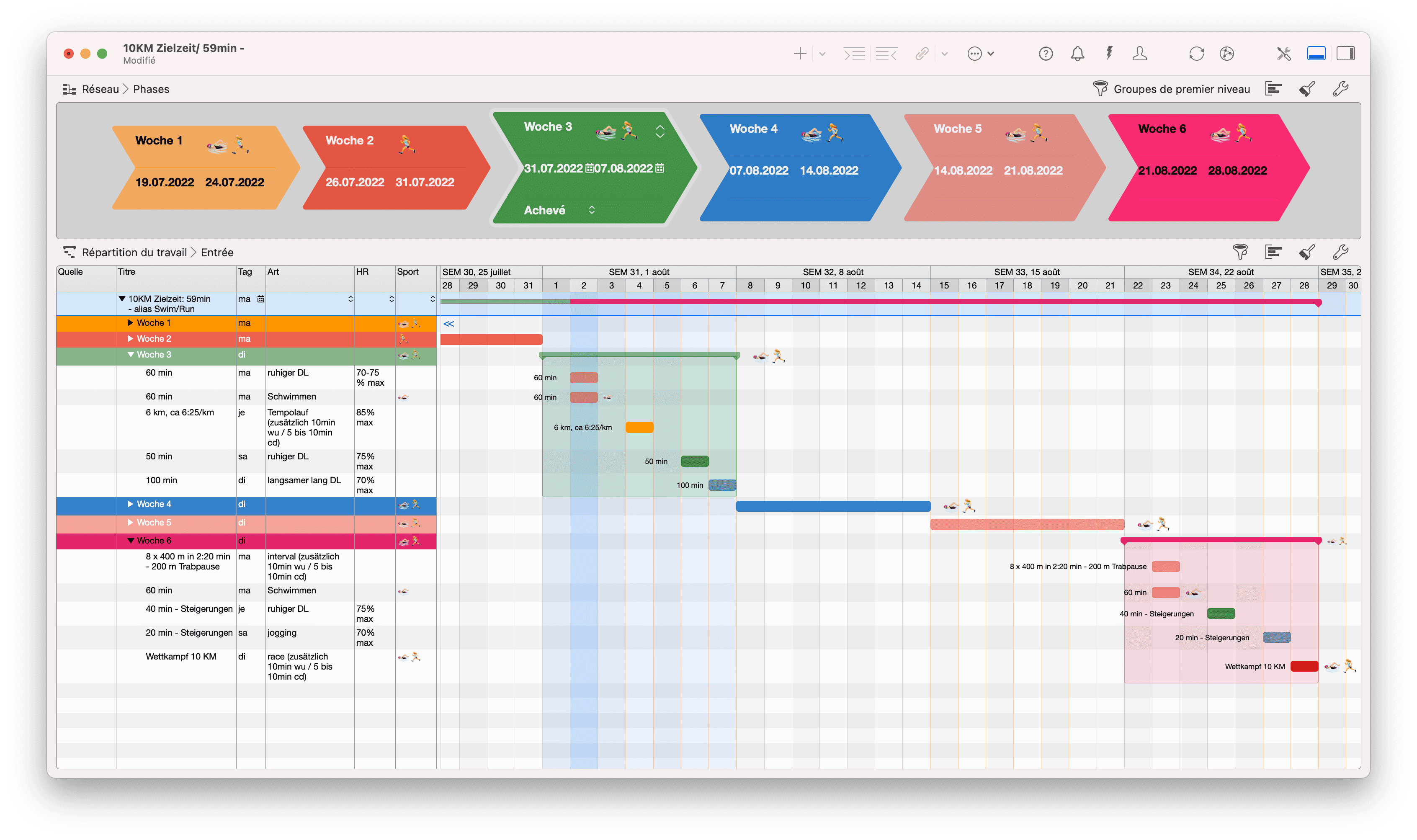Toggle the right inspector panel button
The width and height of the screenshot is (1417, 840).
[1347, 53]
